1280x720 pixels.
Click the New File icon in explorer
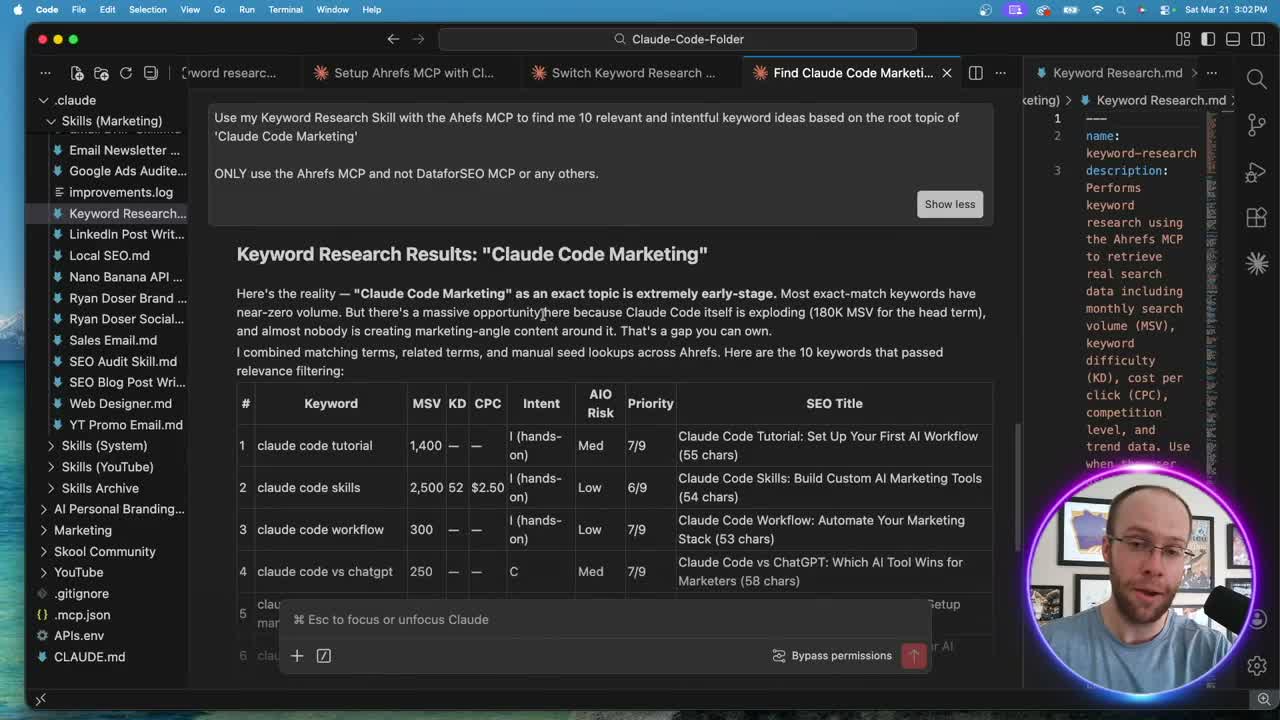77,73
